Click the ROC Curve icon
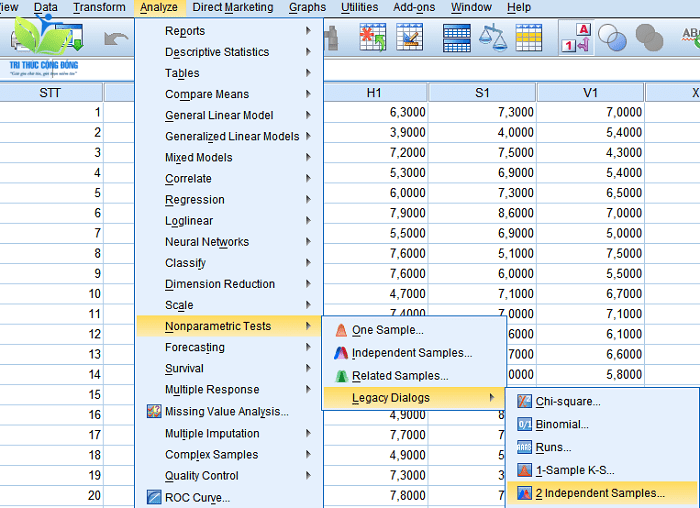 (154, 497)
